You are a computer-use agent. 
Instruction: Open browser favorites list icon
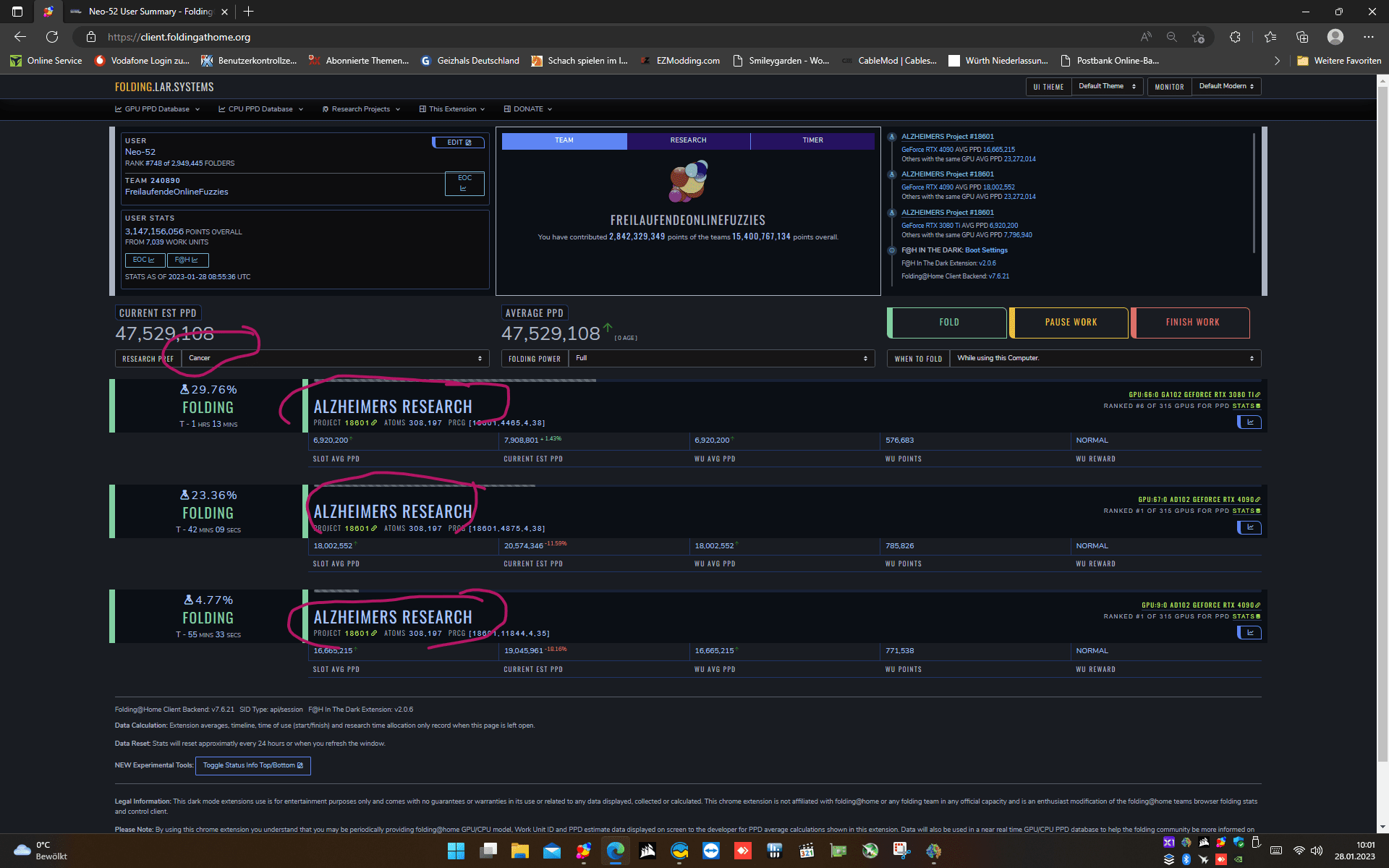pyautogui.click(x=1270, y=37)
